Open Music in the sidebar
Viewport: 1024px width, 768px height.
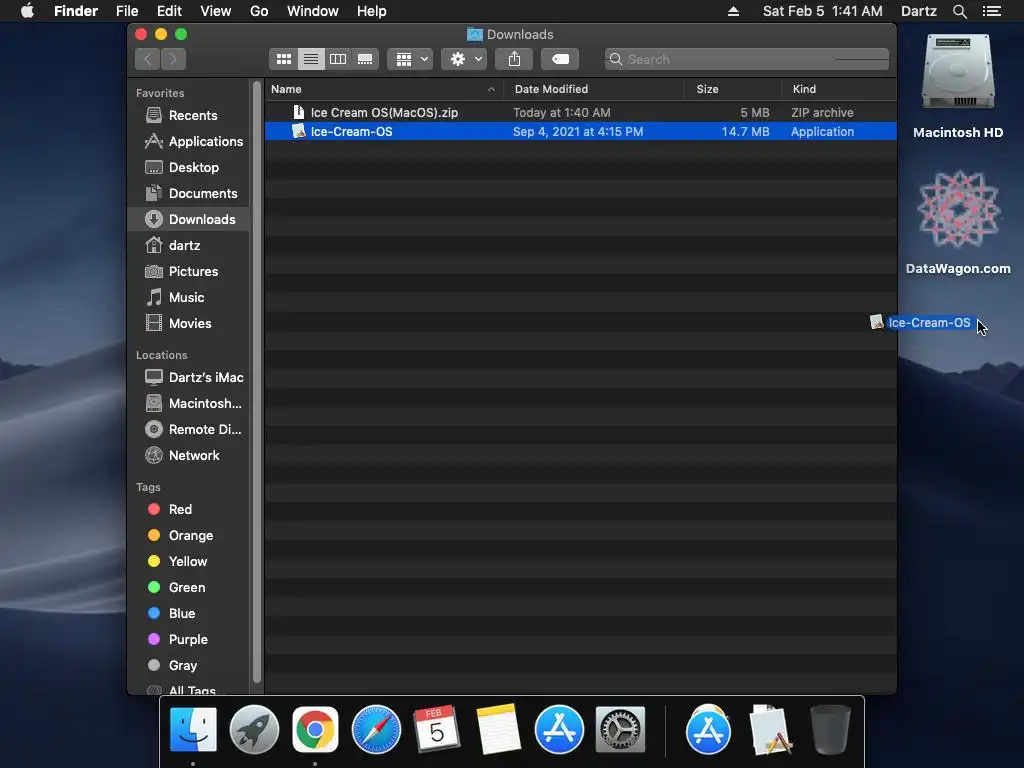point(189,298)
